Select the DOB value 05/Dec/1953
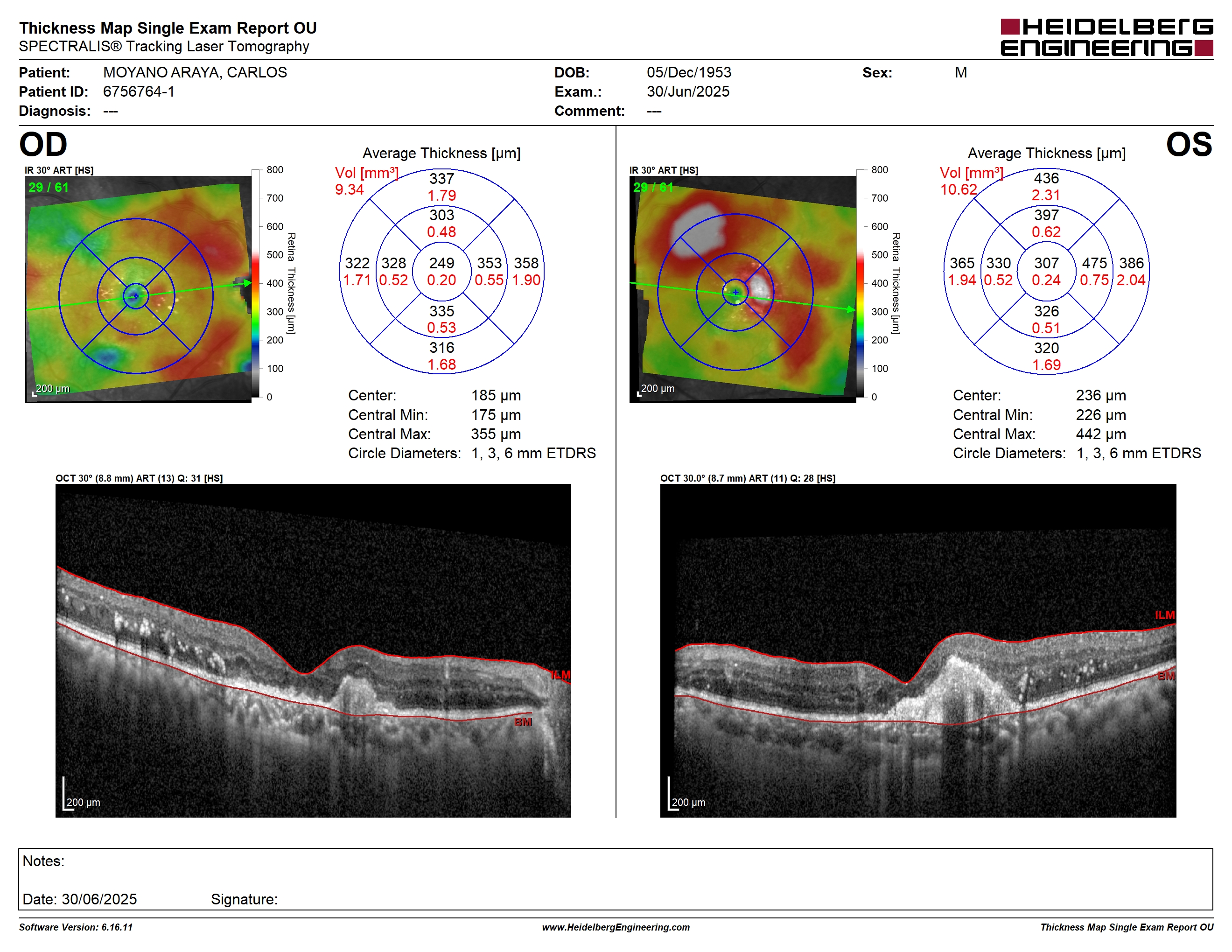The height and width of the screenshot is (952, 1232). [x=689, y=72]
